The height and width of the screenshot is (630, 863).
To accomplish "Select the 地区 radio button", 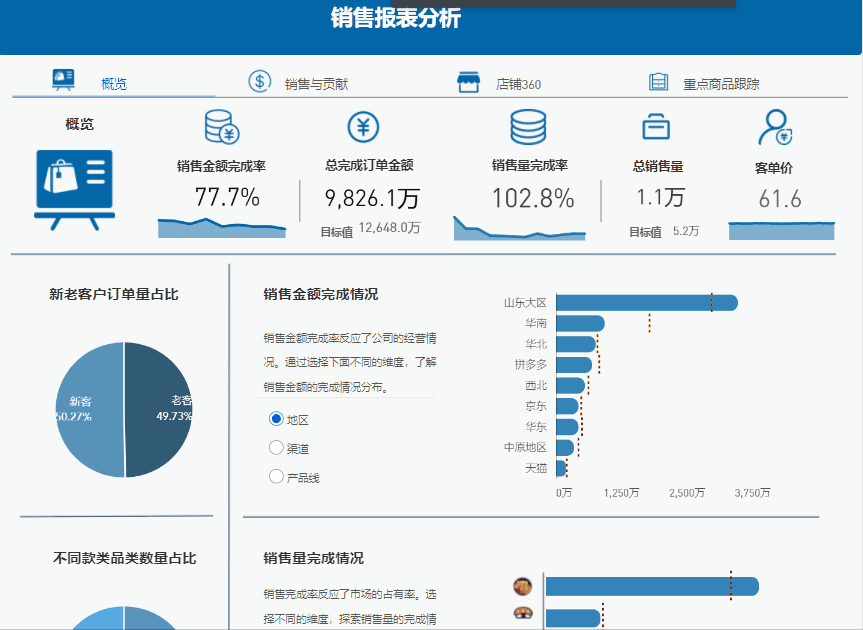I will [x=276, y=419].
